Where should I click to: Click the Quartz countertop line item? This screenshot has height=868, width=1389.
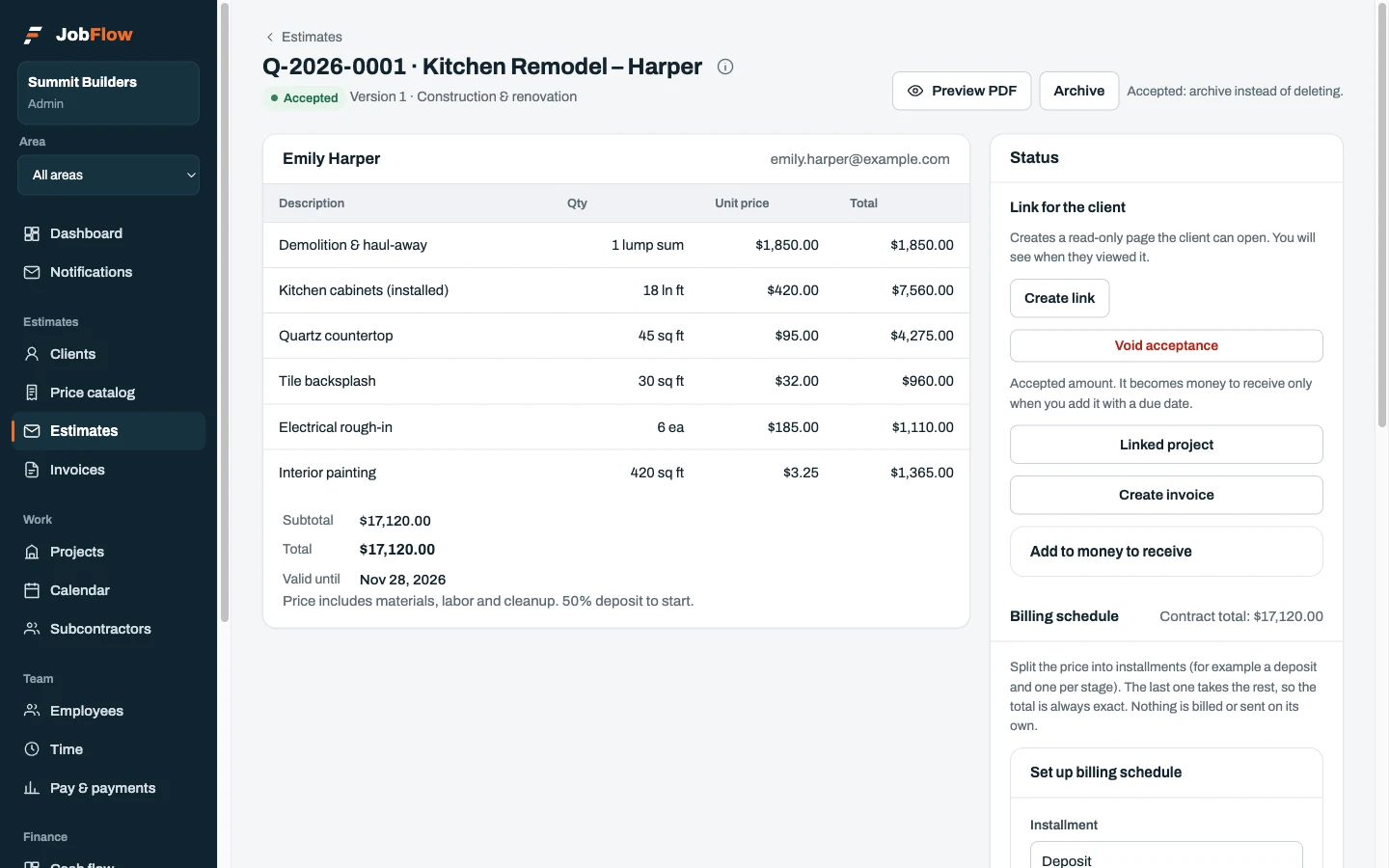click(x=616, y=336)
